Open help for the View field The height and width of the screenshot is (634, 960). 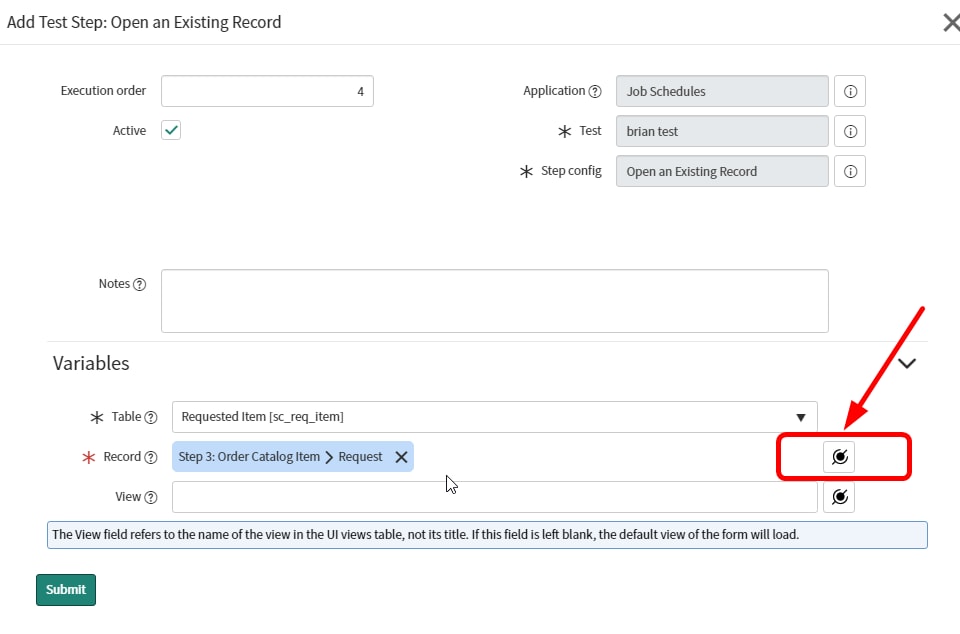click(x=153, y=496)
